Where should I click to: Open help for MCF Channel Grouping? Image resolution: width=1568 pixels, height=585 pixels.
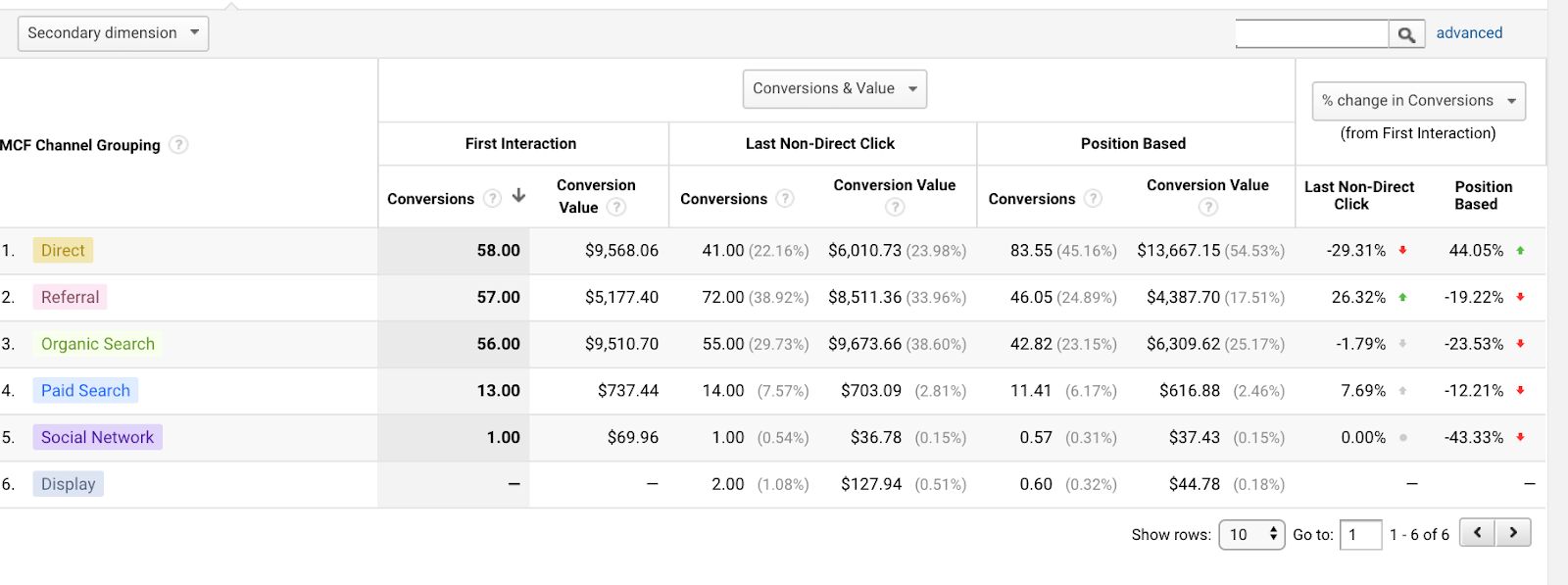(178, 145)
